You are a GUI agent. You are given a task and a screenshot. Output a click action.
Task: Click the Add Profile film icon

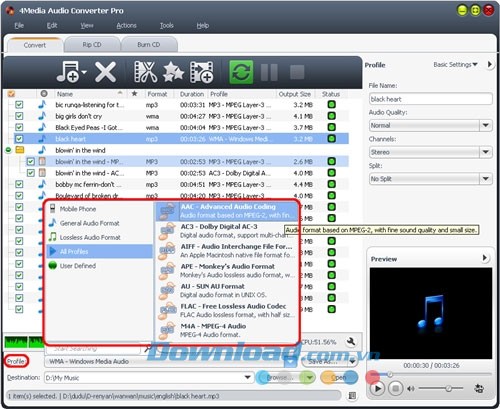202,72
